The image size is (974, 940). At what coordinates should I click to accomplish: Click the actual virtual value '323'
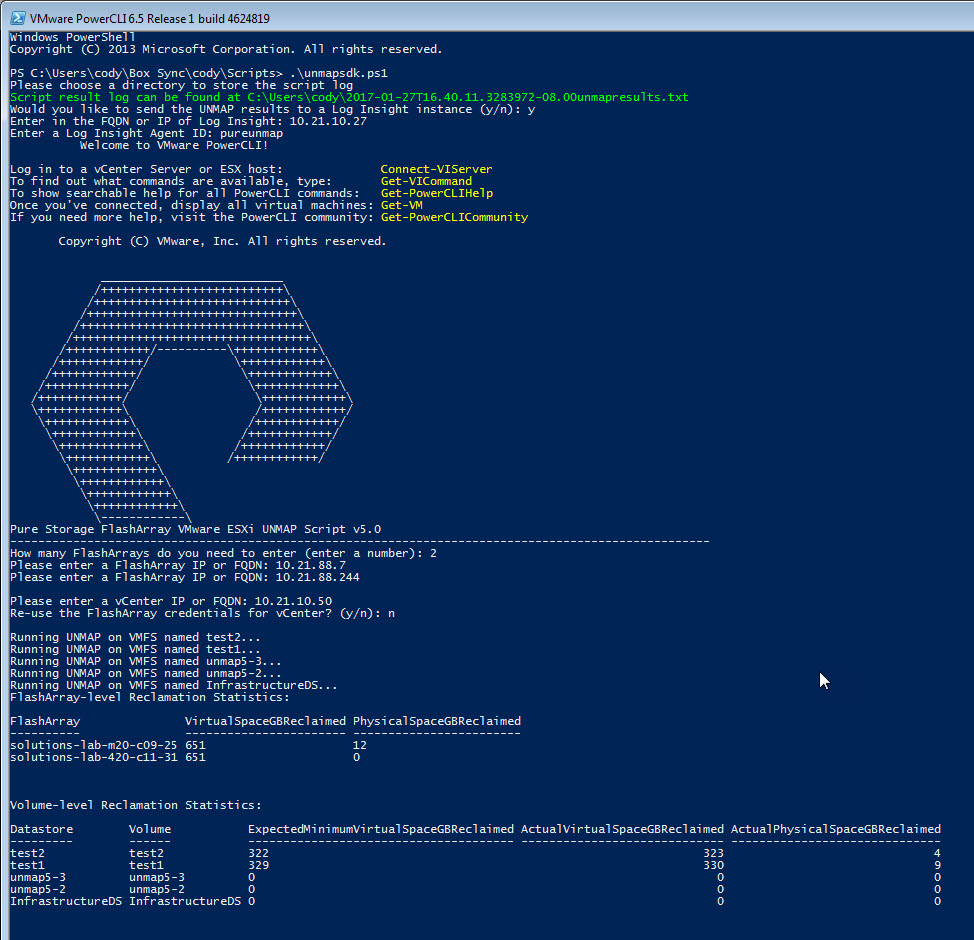713,853
